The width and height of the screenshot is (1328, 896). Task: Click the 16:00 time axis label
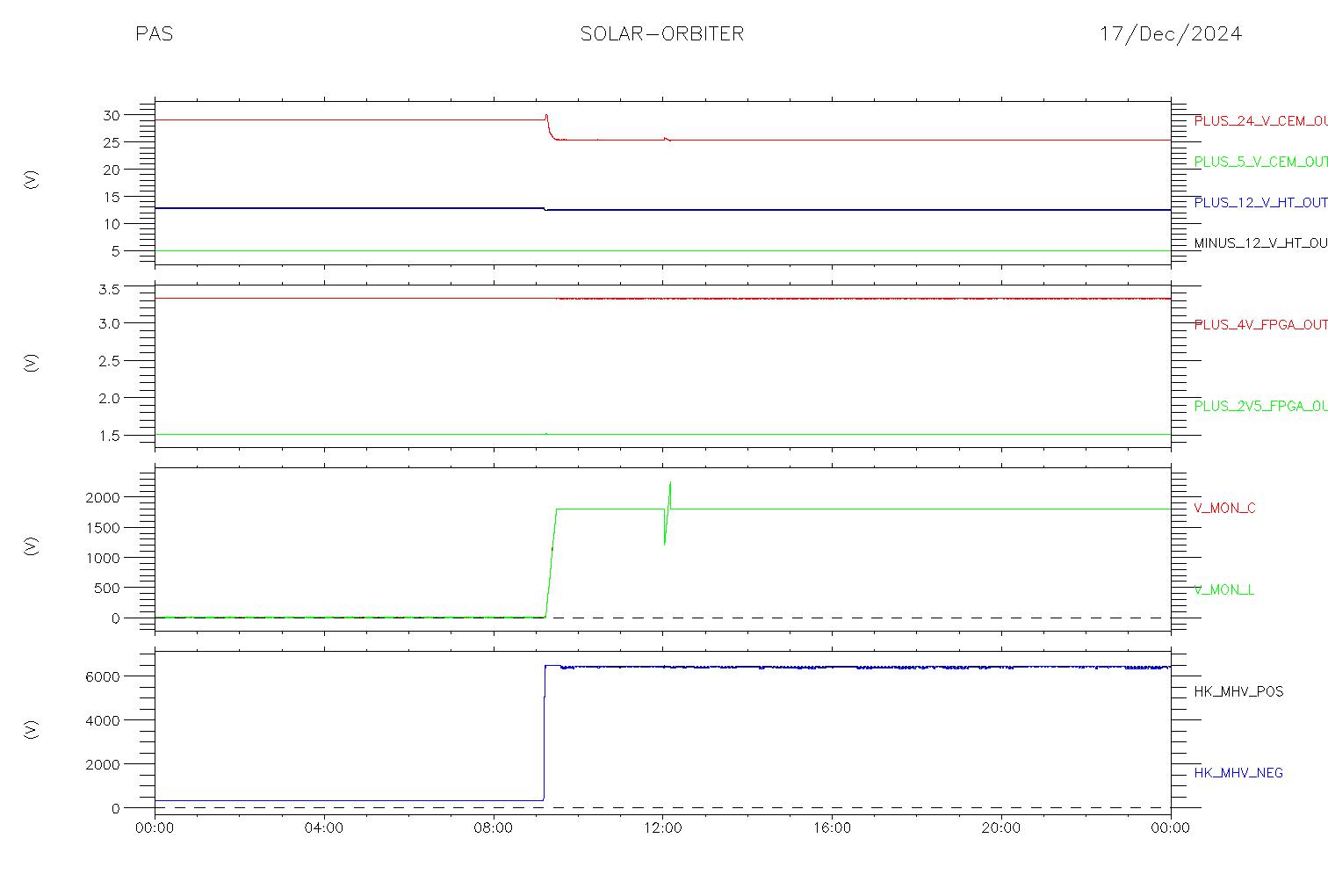coord(832,827)
